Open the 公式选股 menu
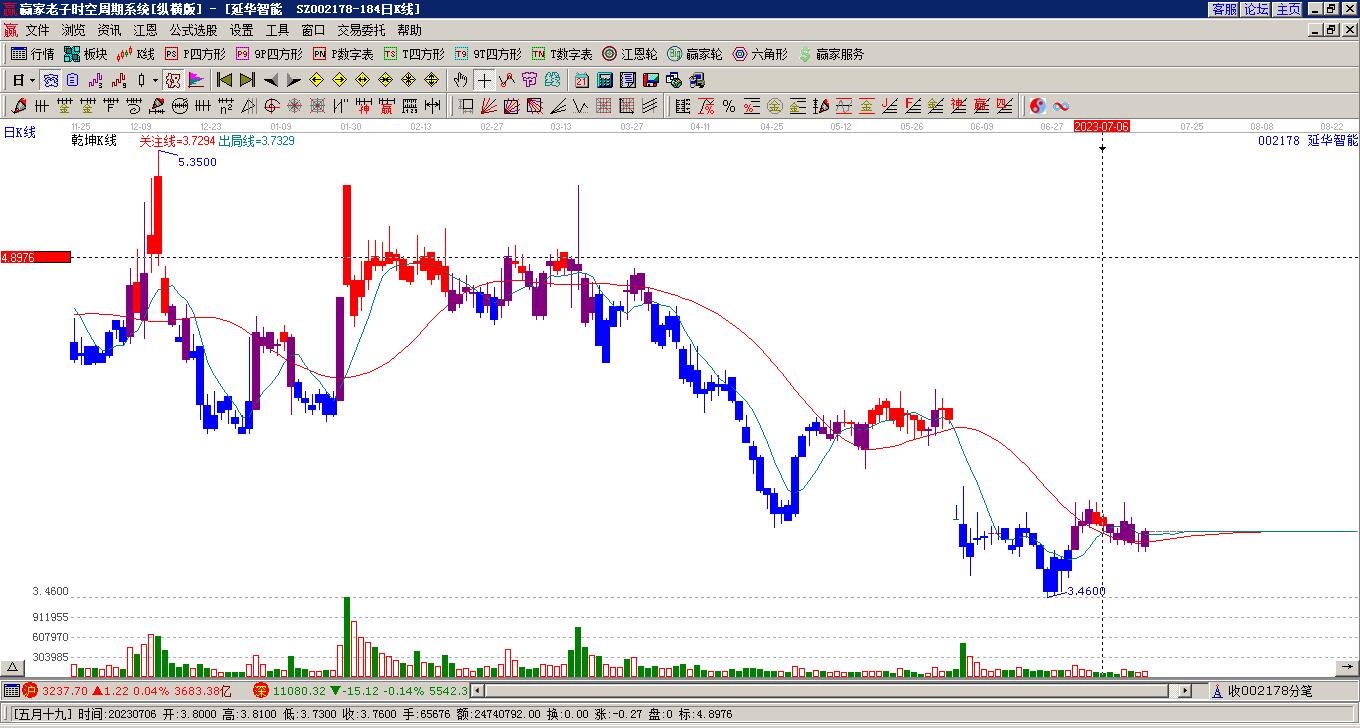 coord(193,31)
